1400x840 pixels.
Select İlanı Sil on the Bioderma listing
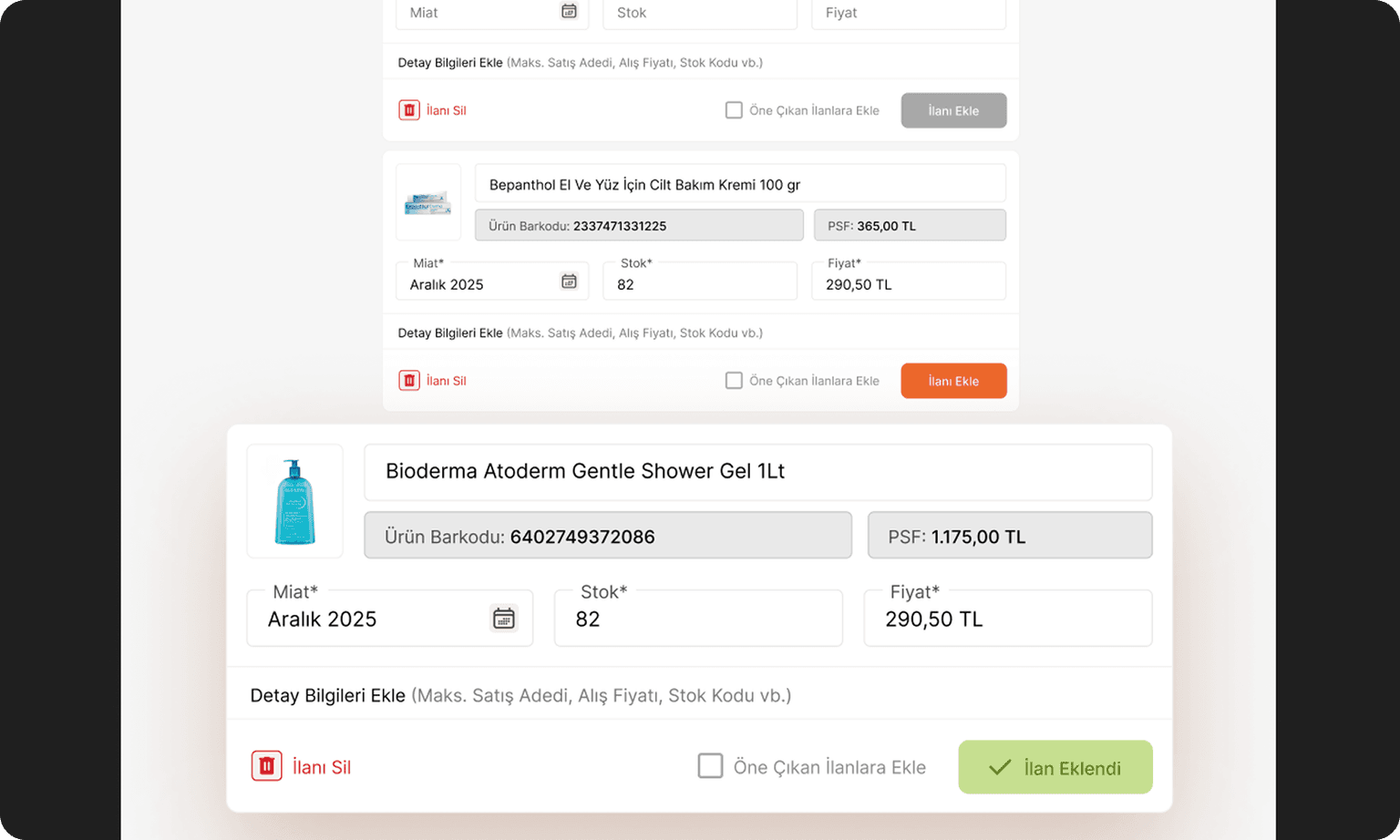321,766
